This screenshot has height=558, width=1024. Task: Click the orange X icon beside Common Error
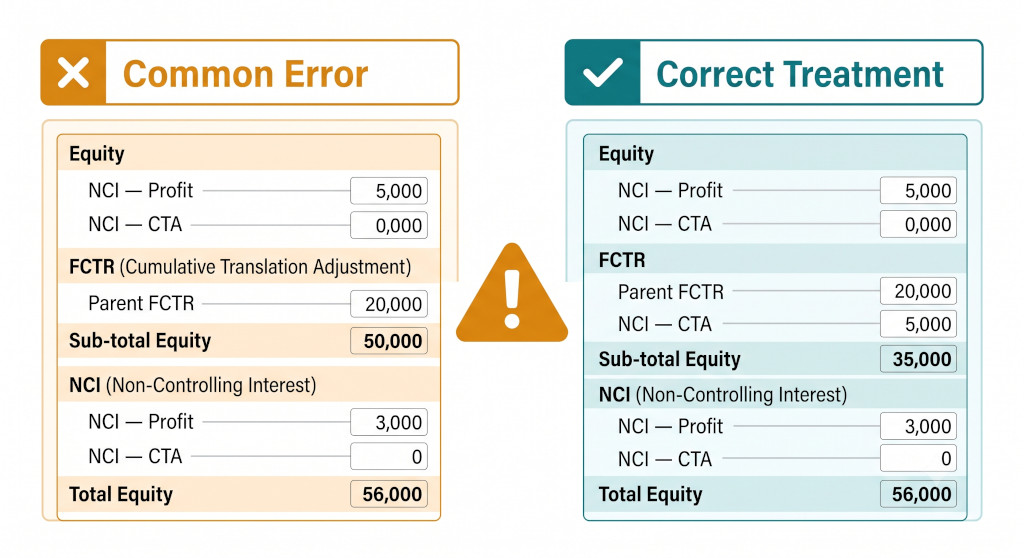(x=73, y=73)
